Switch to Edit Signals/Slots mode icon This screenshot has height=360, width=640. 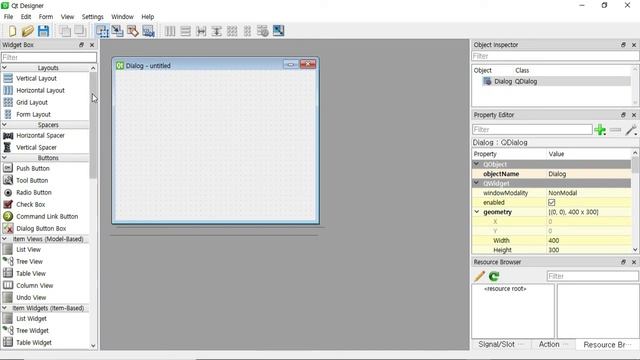click(118, 31)
